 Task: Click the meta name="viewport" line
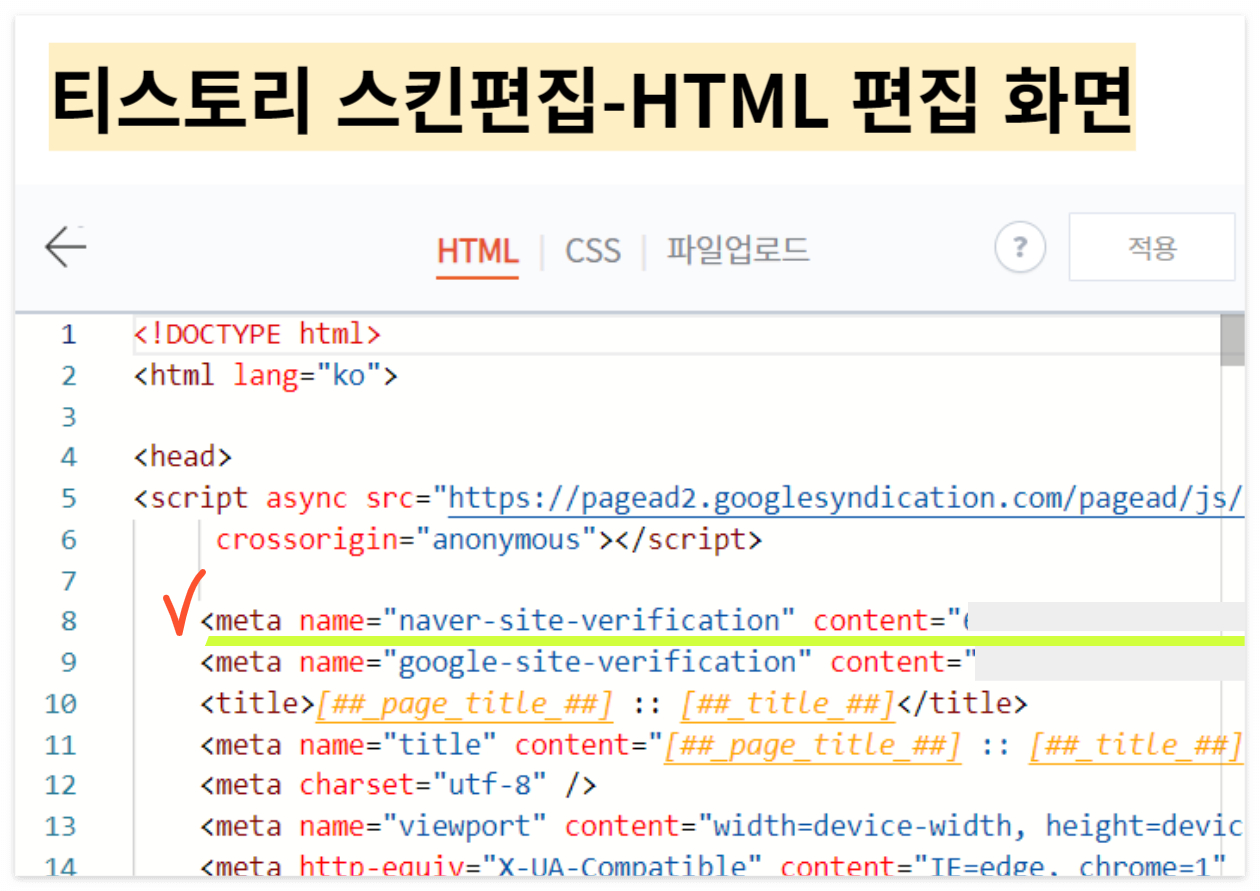click(x=722, y=827)
